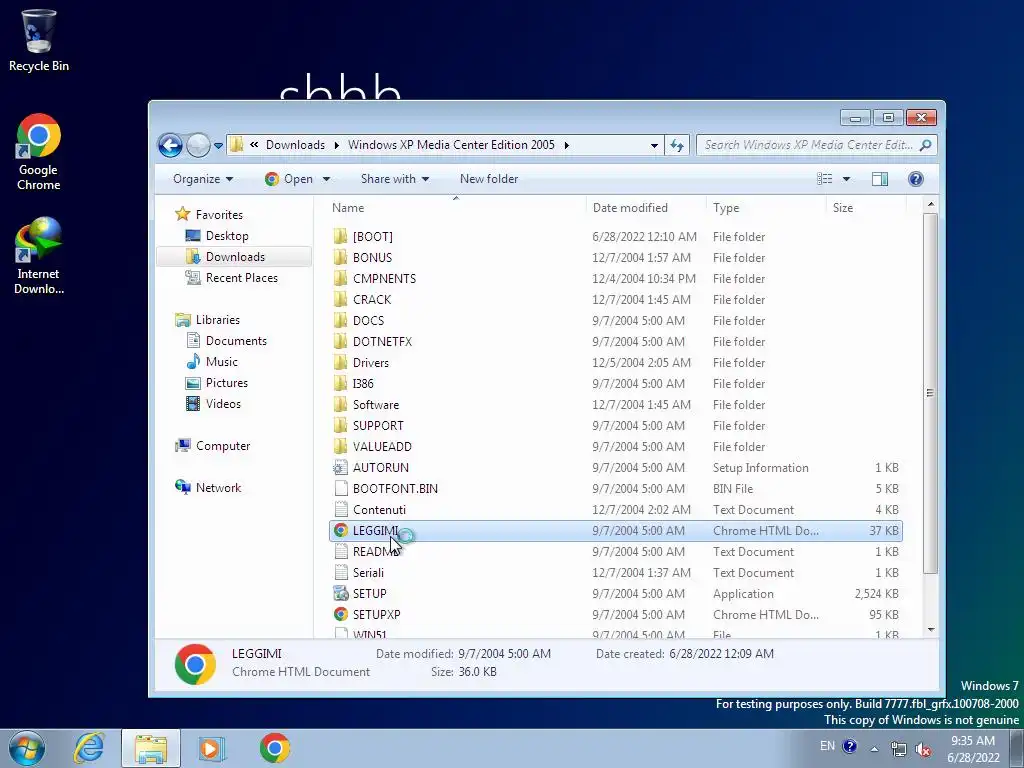The width and height of the screenshot is (1024, 768).
Task: Click the muted volume tray icon
Action: pos(923,749)
